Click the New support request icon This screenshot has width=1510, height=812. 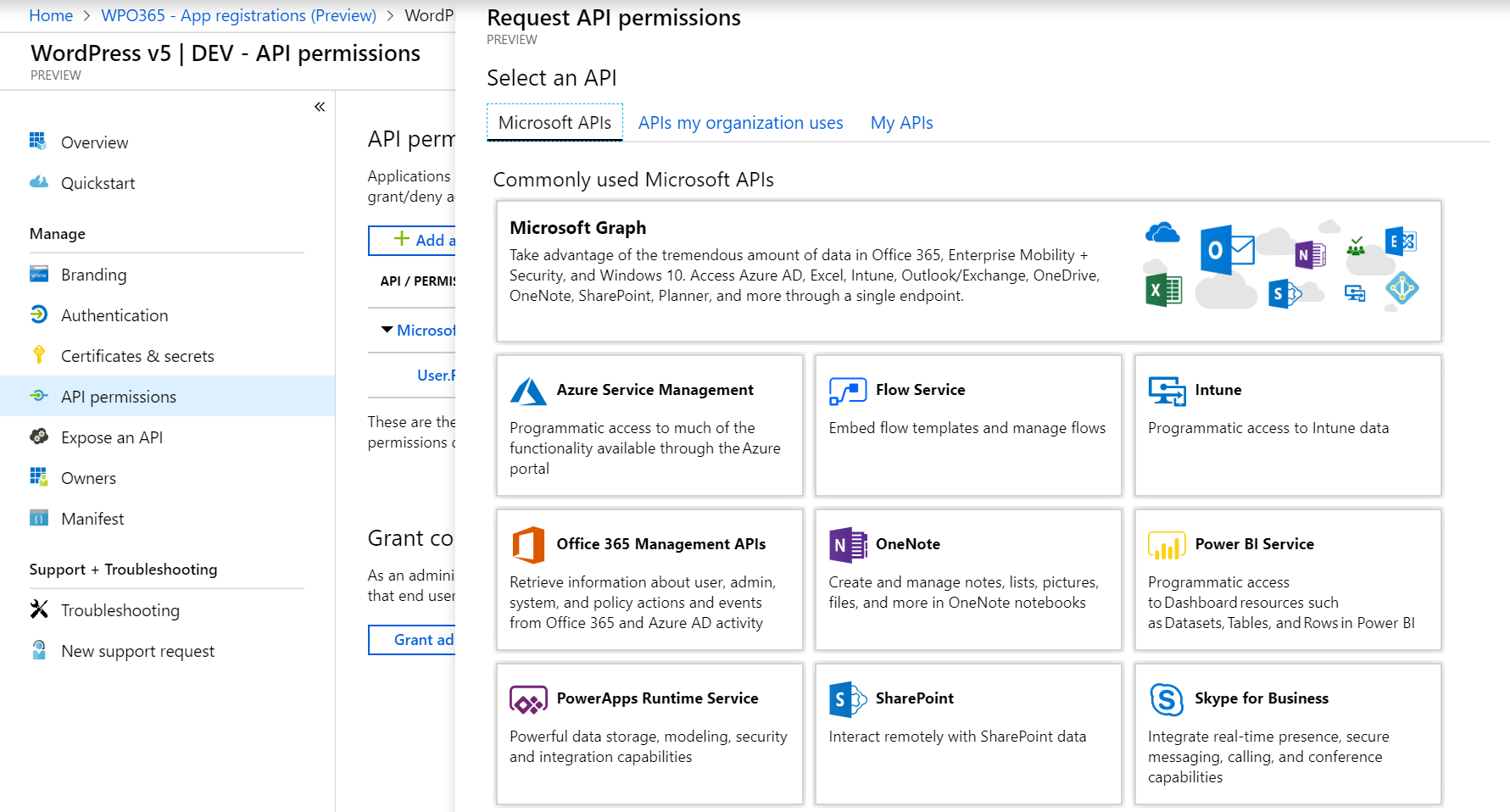[x=38, y=649]
